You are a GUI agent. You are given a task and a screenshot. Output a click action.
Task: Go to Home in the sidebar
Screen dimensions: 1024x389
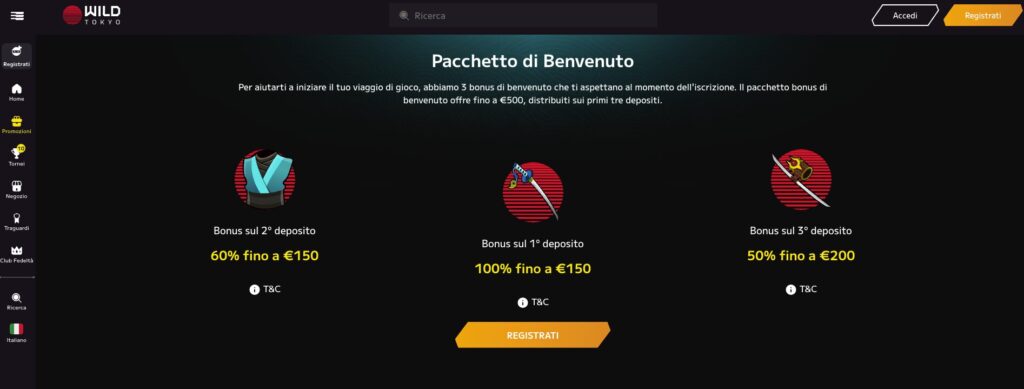pyautogui.click(x=17, y=92)
